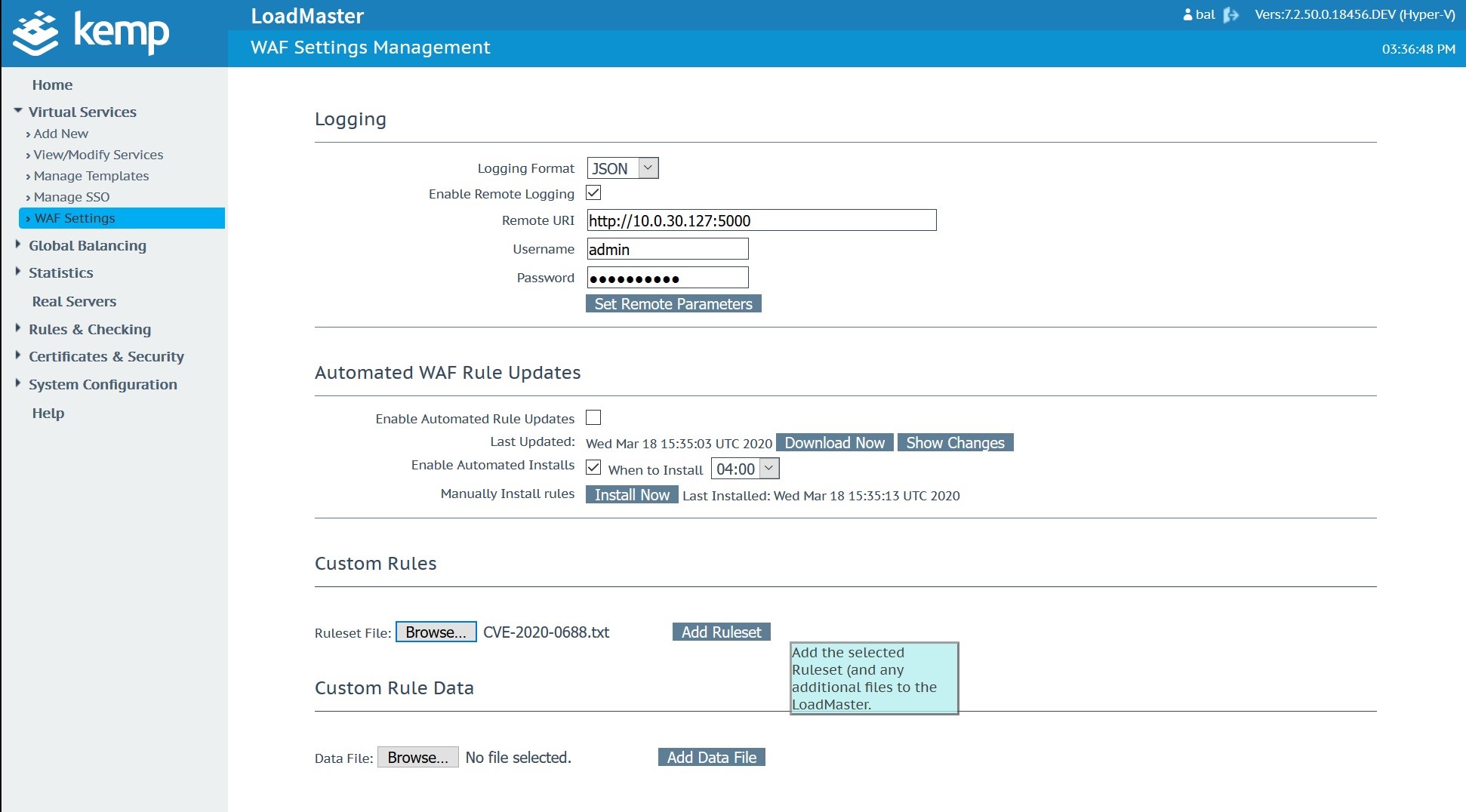Enable Automated Rule Updates checkbox
Image resolution: width=1466 pixels, height=812 pixels.
[x=593, y=417]
